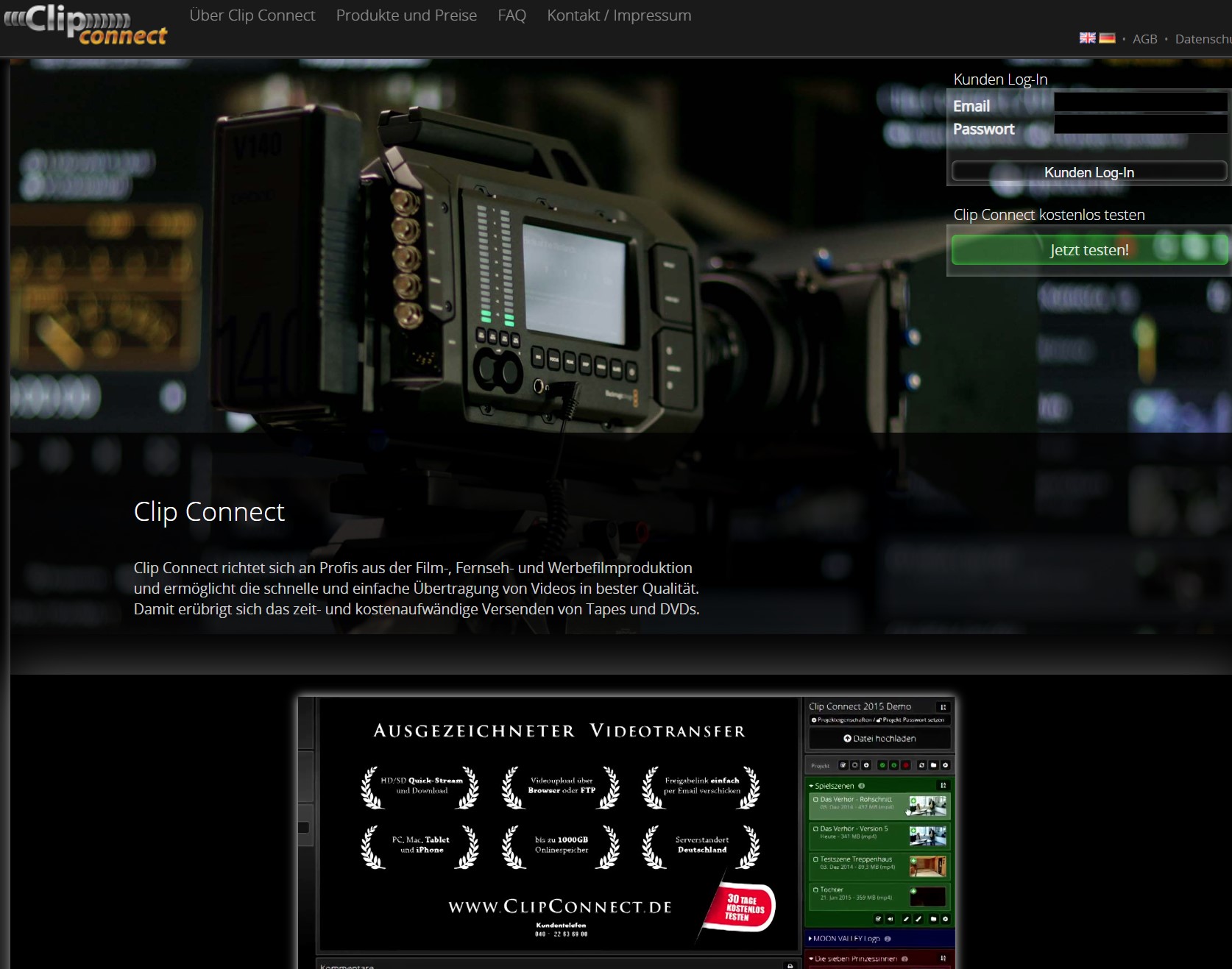Click the plus circle icon in the Projekt row

866,765
